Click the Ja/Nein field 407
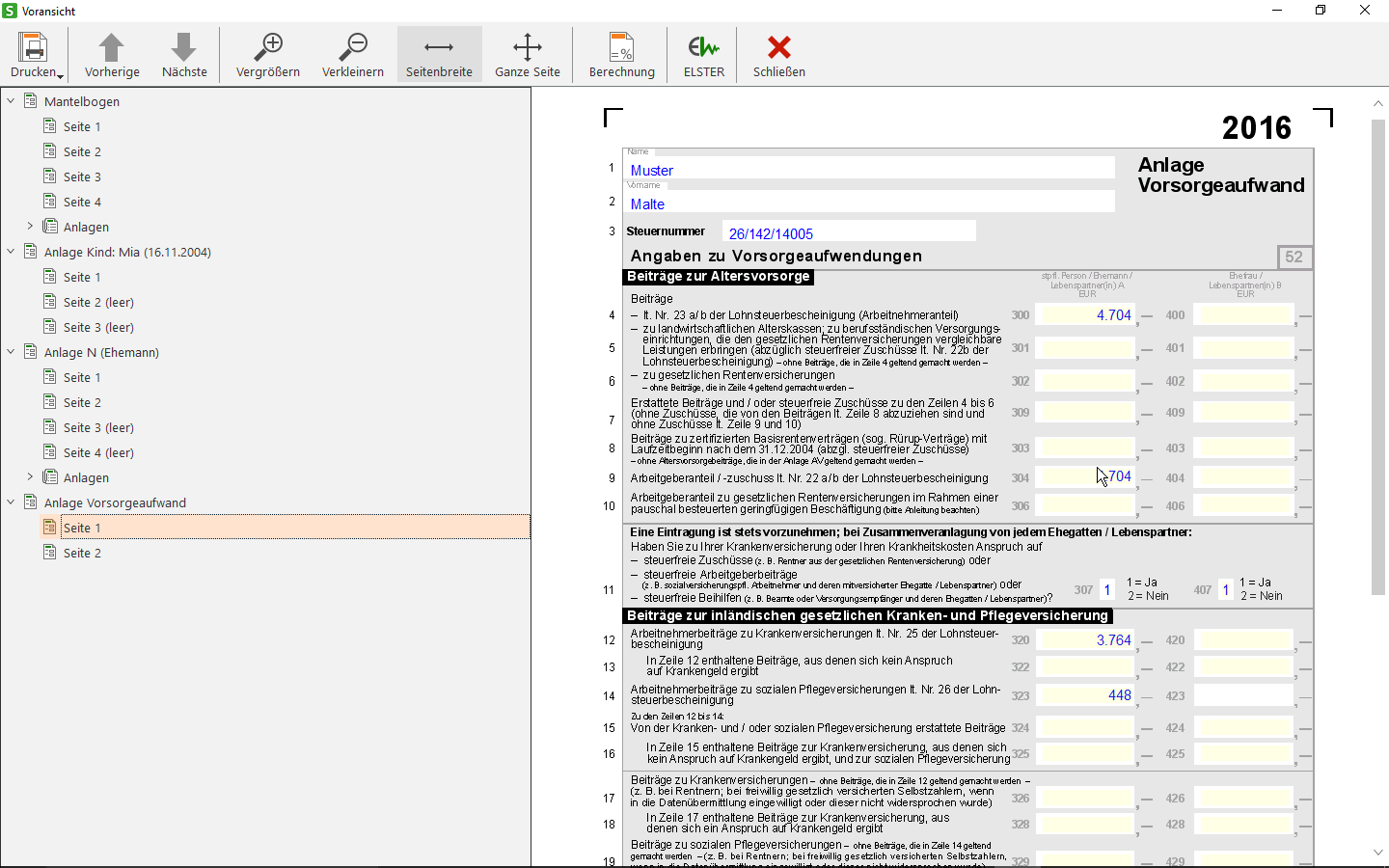This screenshot has height=868, width=1389. pyautogui.click(x=1226, y=590)
